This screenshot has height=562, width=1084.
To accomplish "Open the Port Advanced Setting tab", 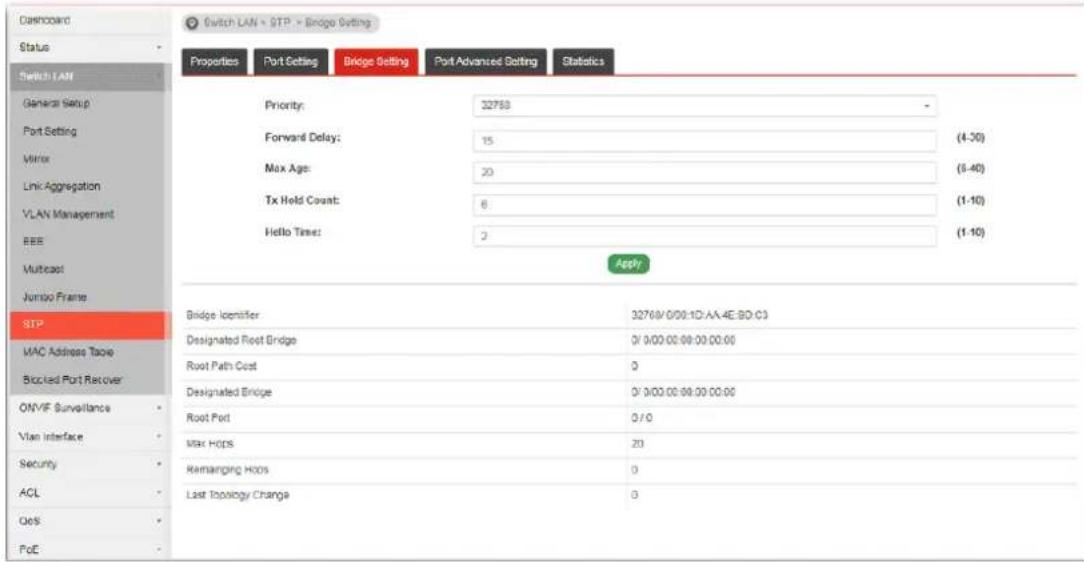I will click(x=485, y=62).
